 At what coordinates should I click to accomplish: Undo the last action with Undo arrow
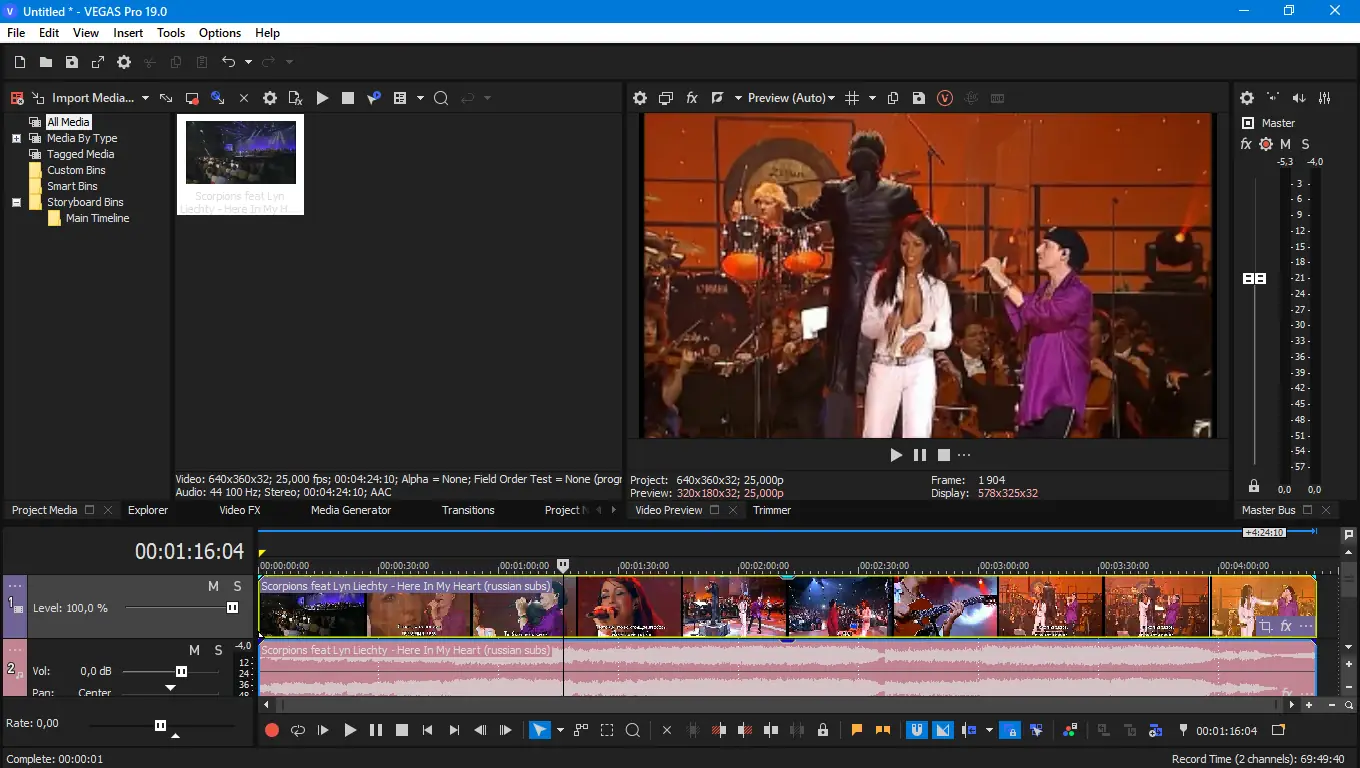tap(229, 62)
